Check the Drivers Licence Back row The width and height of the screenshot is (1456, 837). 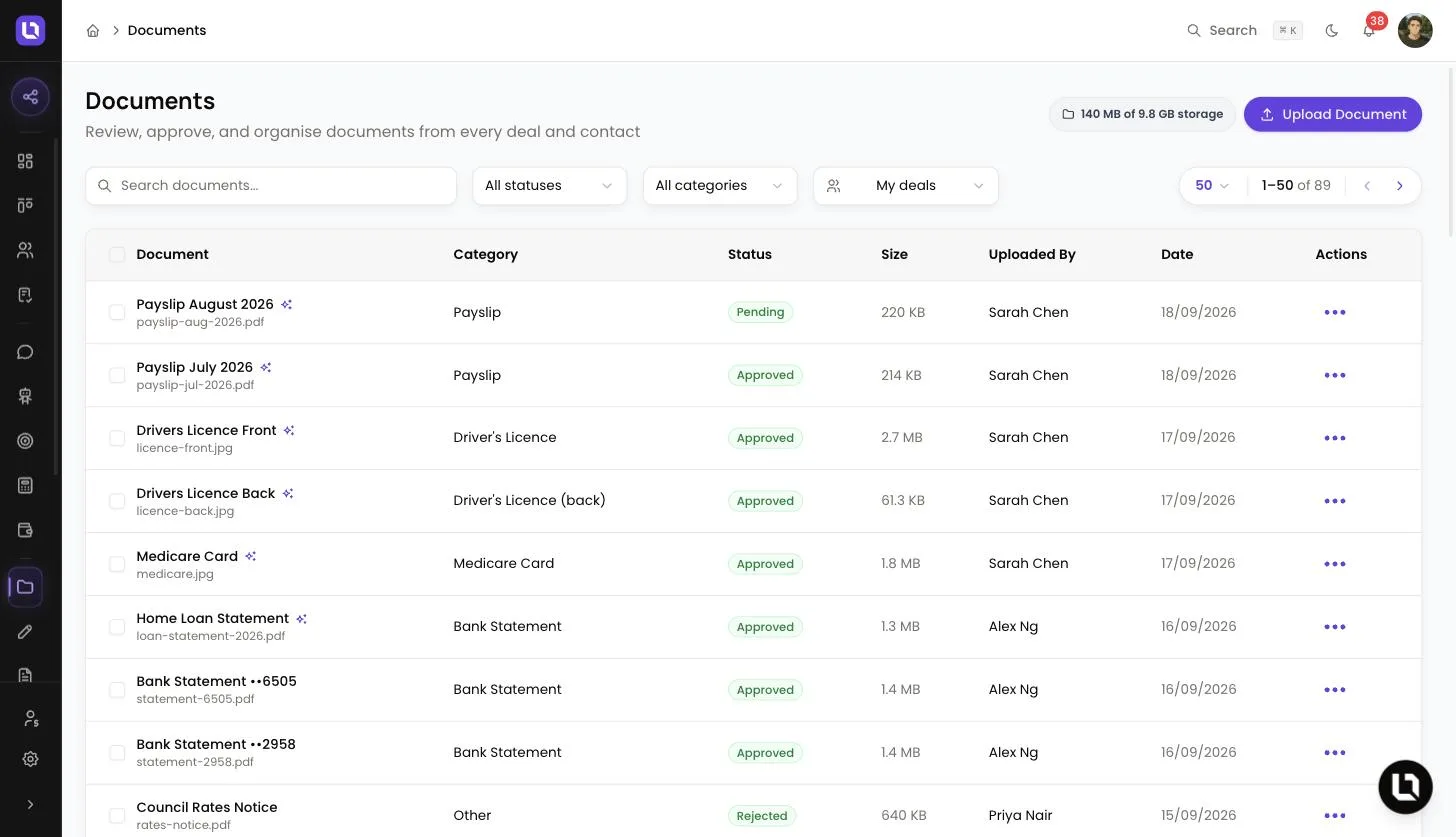[x=117, y=501]
